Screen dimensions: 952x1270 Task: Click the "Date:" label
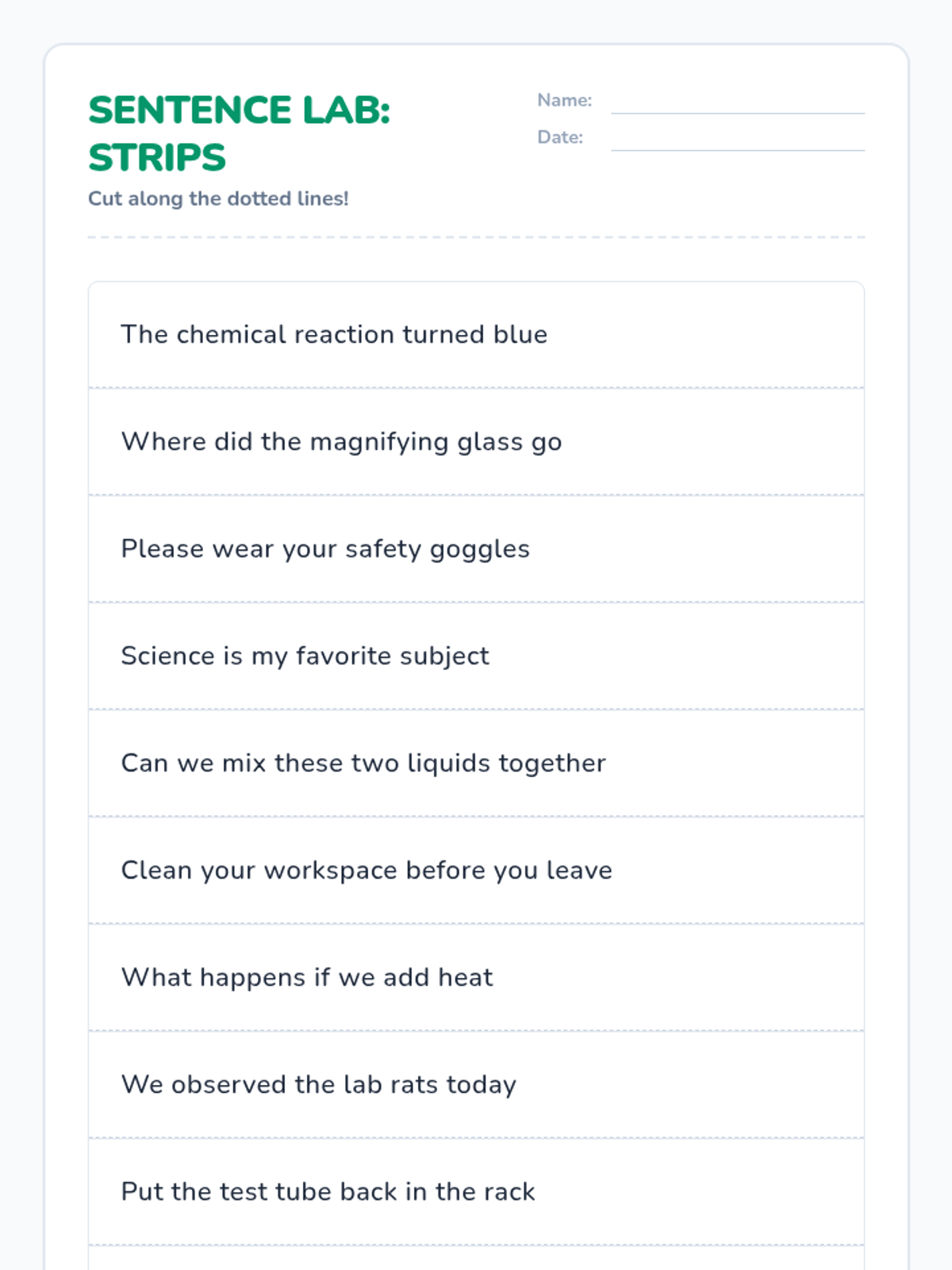click(x=559, y=137)
